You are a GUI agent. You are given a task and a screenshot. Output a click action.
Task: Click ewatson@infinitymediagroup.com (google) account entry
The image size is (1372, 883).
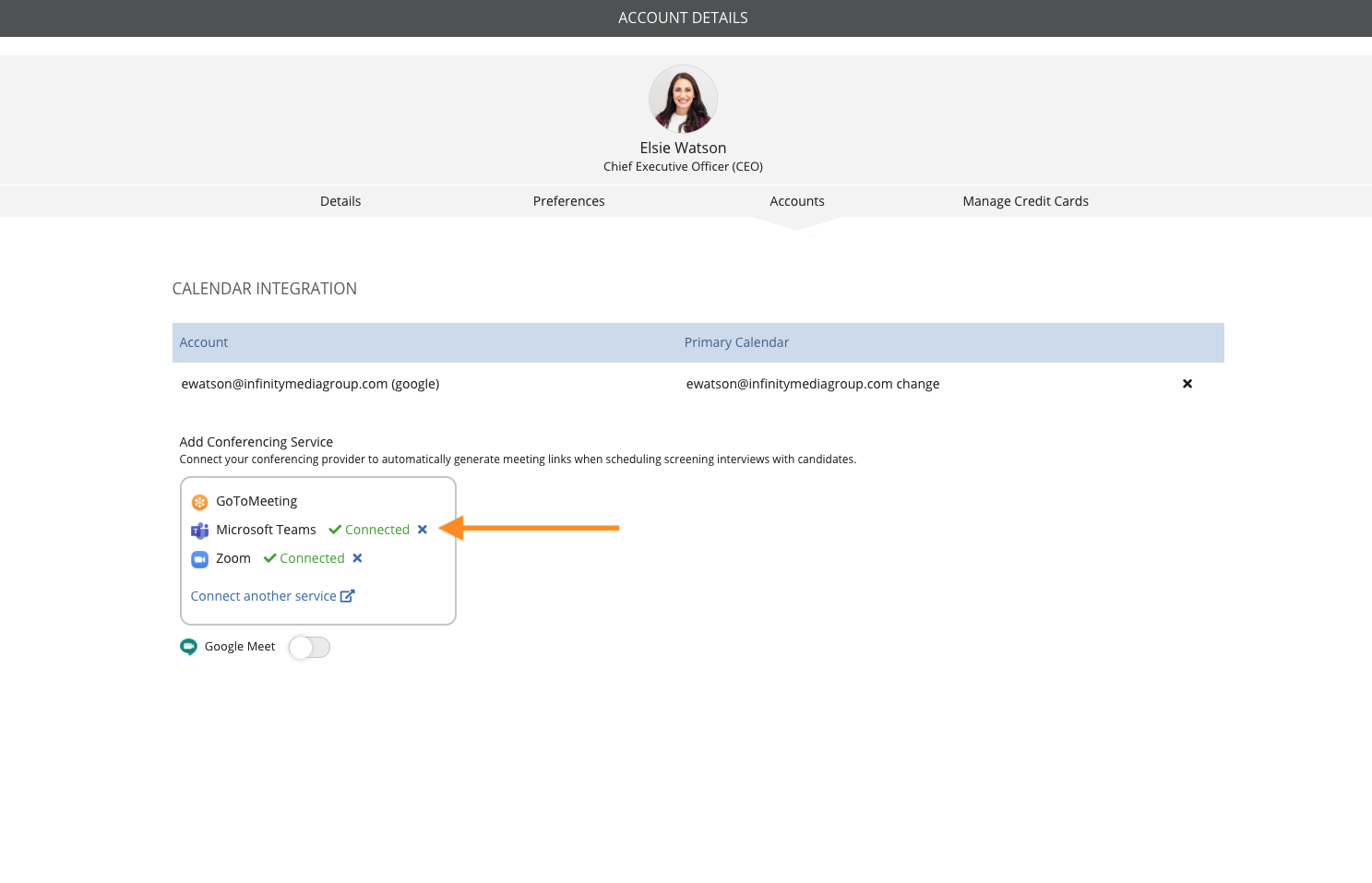pos(310,384)
